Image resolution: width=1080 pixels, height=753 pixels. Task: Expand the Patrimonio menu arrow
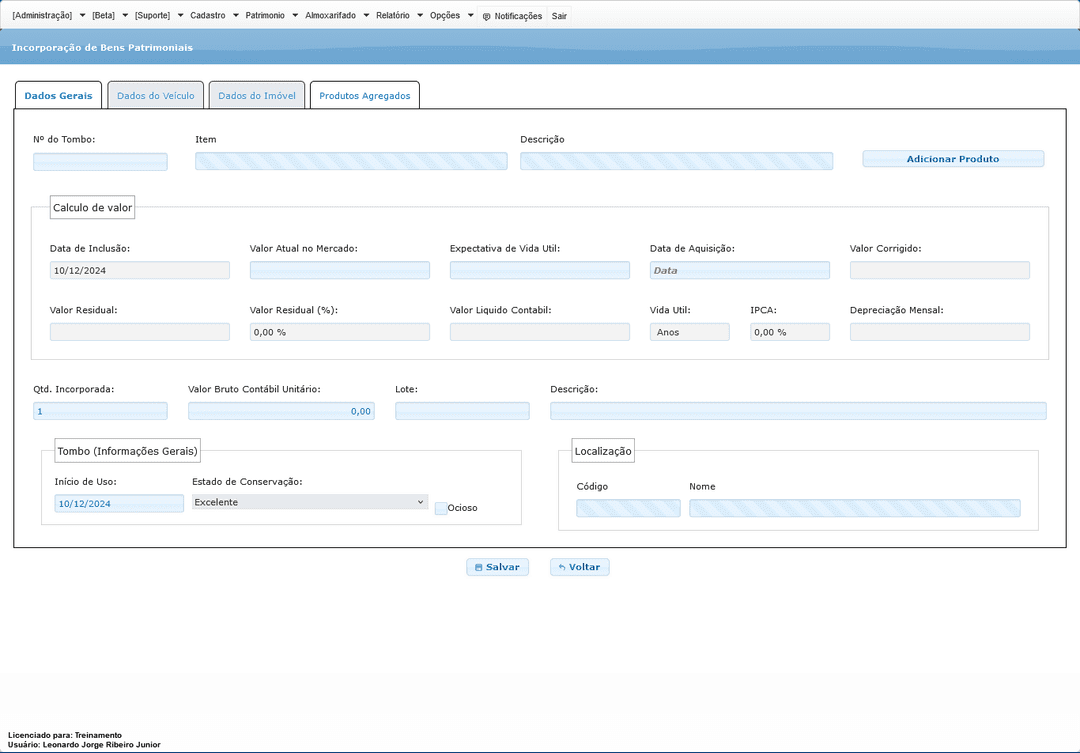[295, 15]
